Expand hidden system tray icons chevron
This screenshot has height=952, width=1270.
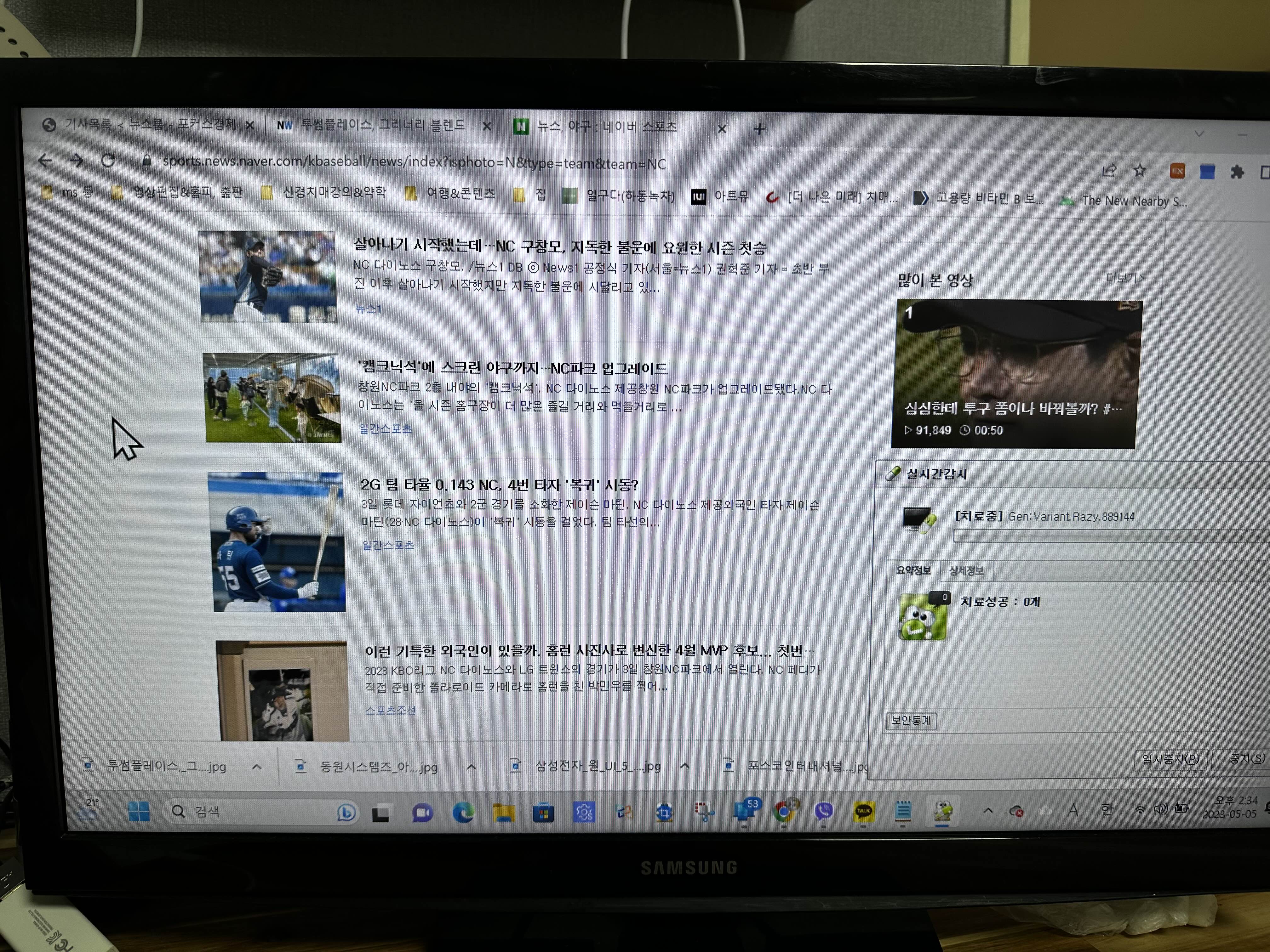987,811
